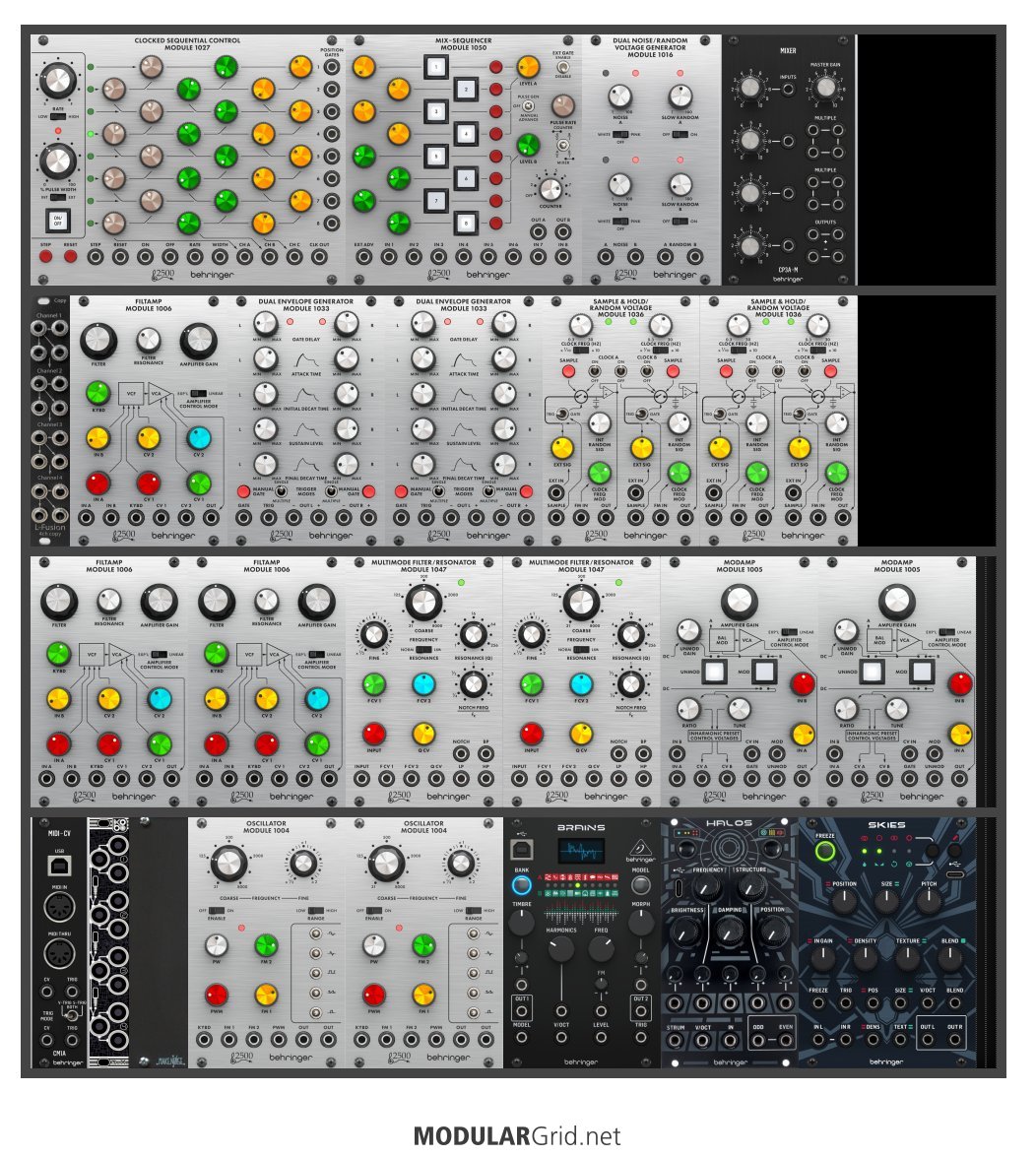Hit the red STEP button on Sequential Control

pyautogui.click(x=45, y=257)
